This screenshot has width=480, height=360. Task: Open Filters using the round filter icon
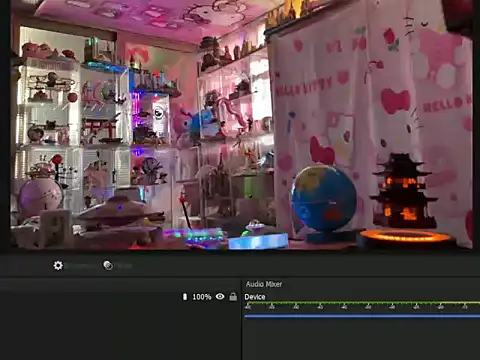click(108, 265)
